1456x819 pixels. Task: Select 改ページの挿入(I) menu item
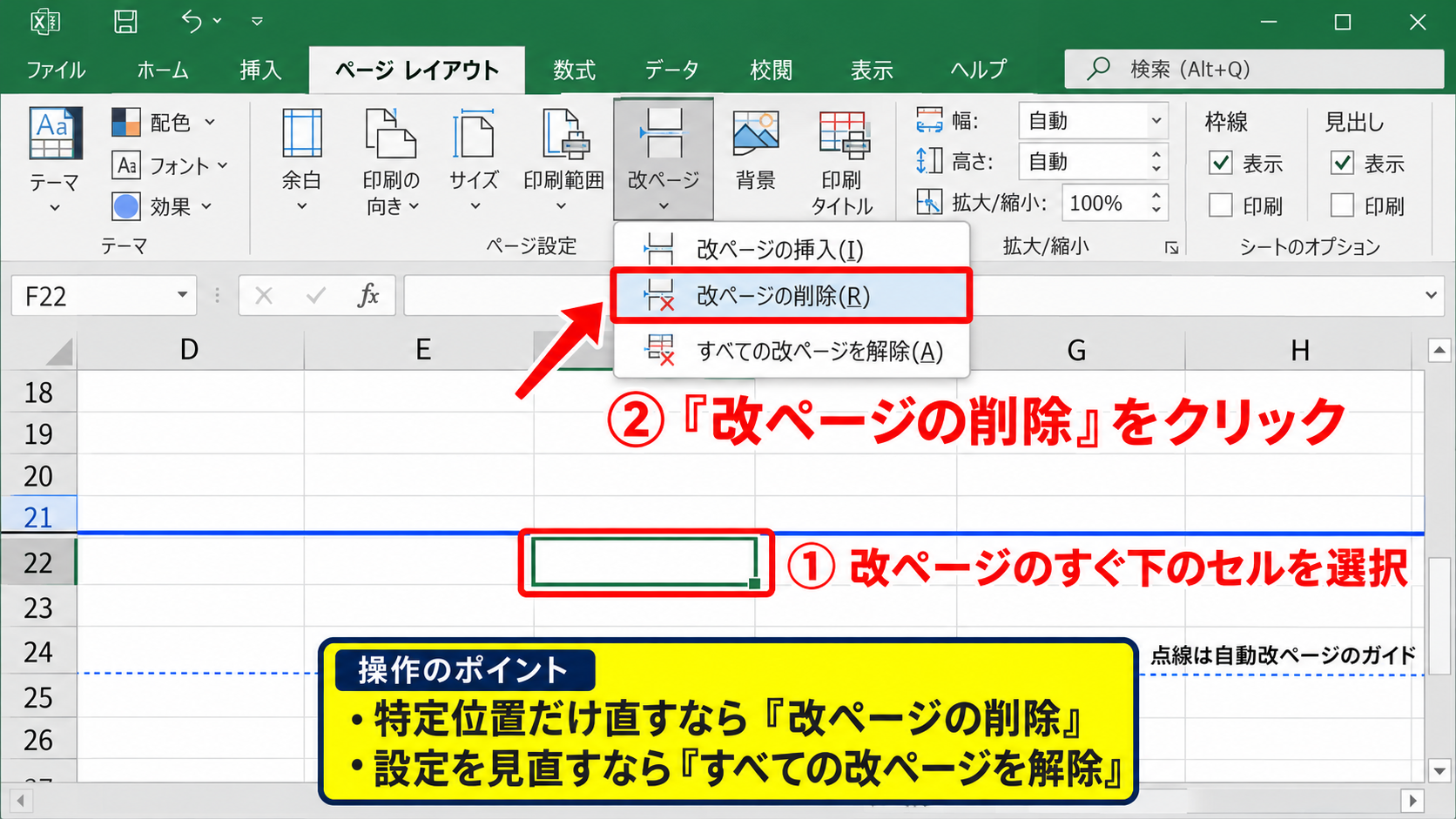[x=792, y=249]
